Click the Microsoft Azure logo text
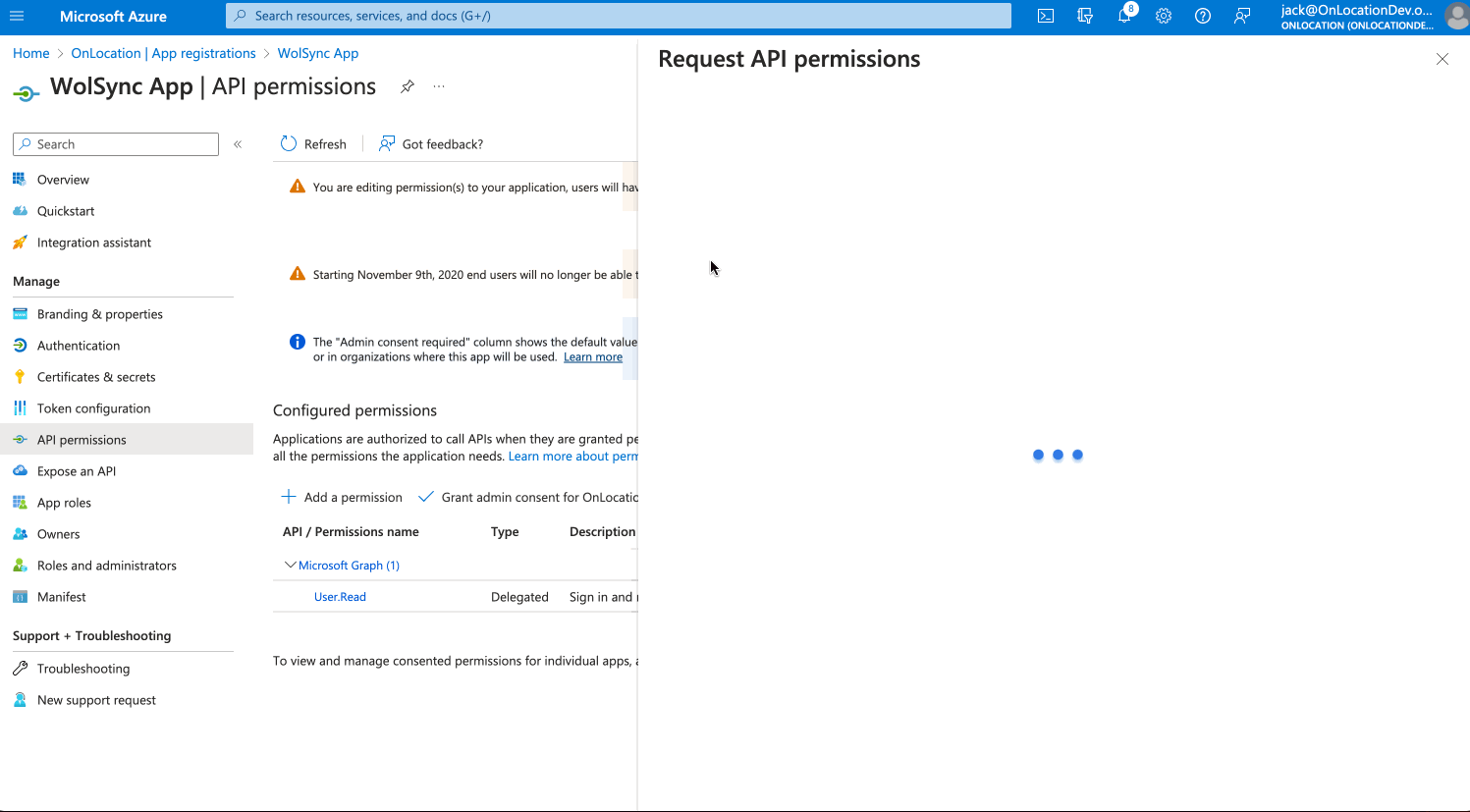The image size is (1470, 812). 113,16
